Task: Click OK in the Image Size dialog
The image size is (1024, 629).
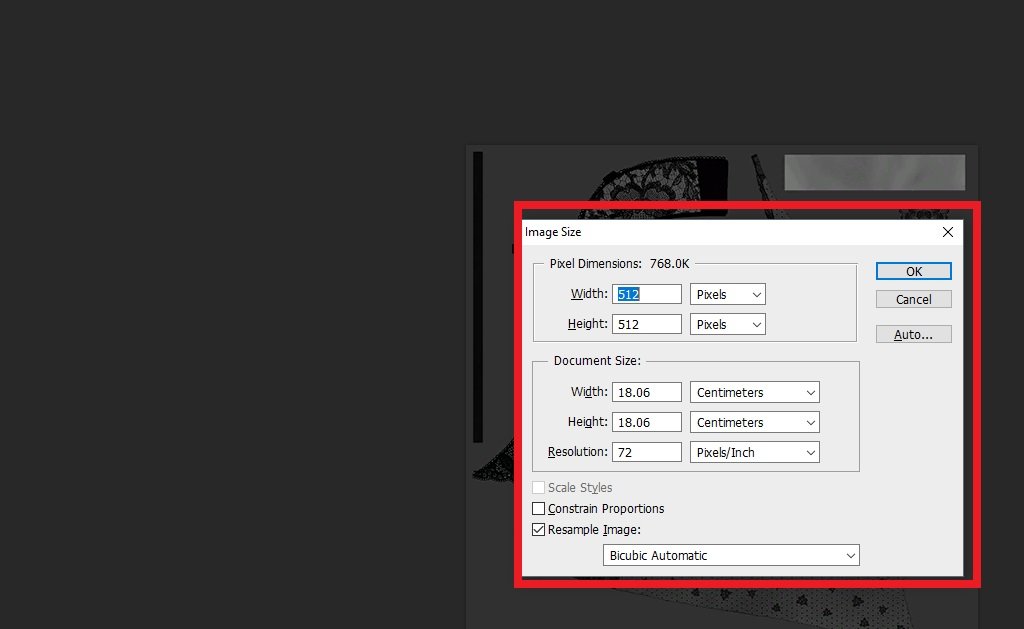Action: point(914,271)
